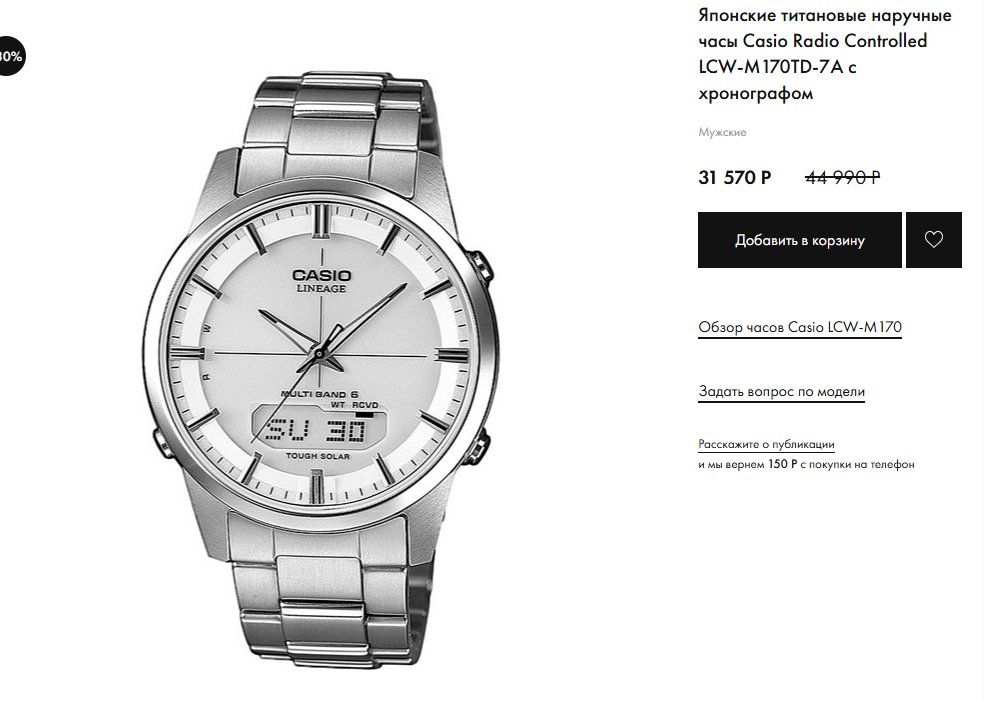Click the current price 31 570 ₽
The height and width of the screenshot is (701, 984).
[735, 178]
